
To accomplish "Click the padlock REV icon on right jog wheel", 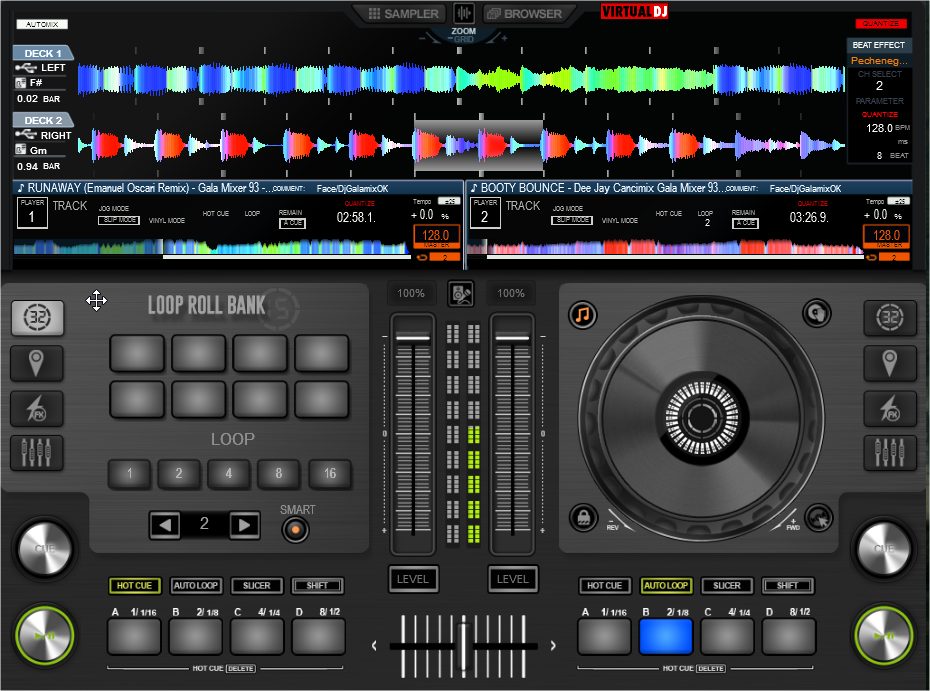I will click(x=583, y=518).
